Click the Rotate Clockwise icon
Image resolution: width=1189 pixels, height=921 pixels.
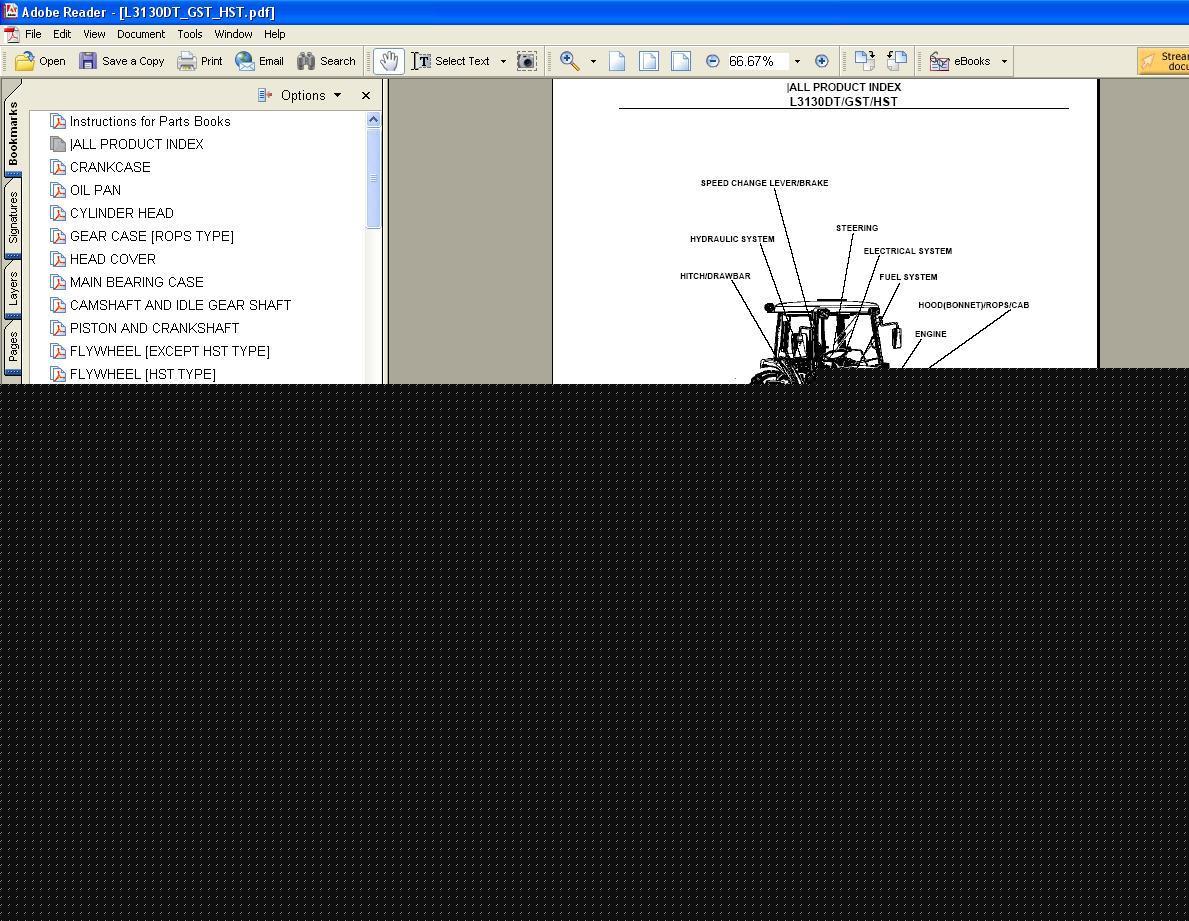pyautogui.click(x=864, y=61)
